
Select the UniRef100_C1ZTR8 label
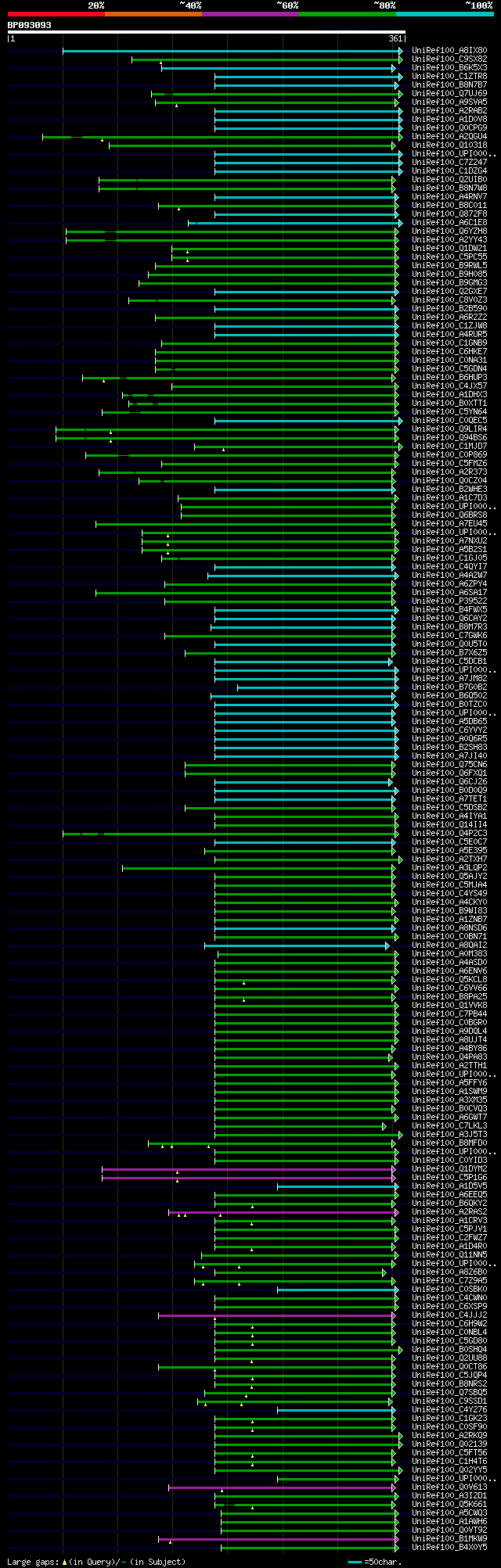click(x=449, y=77)
